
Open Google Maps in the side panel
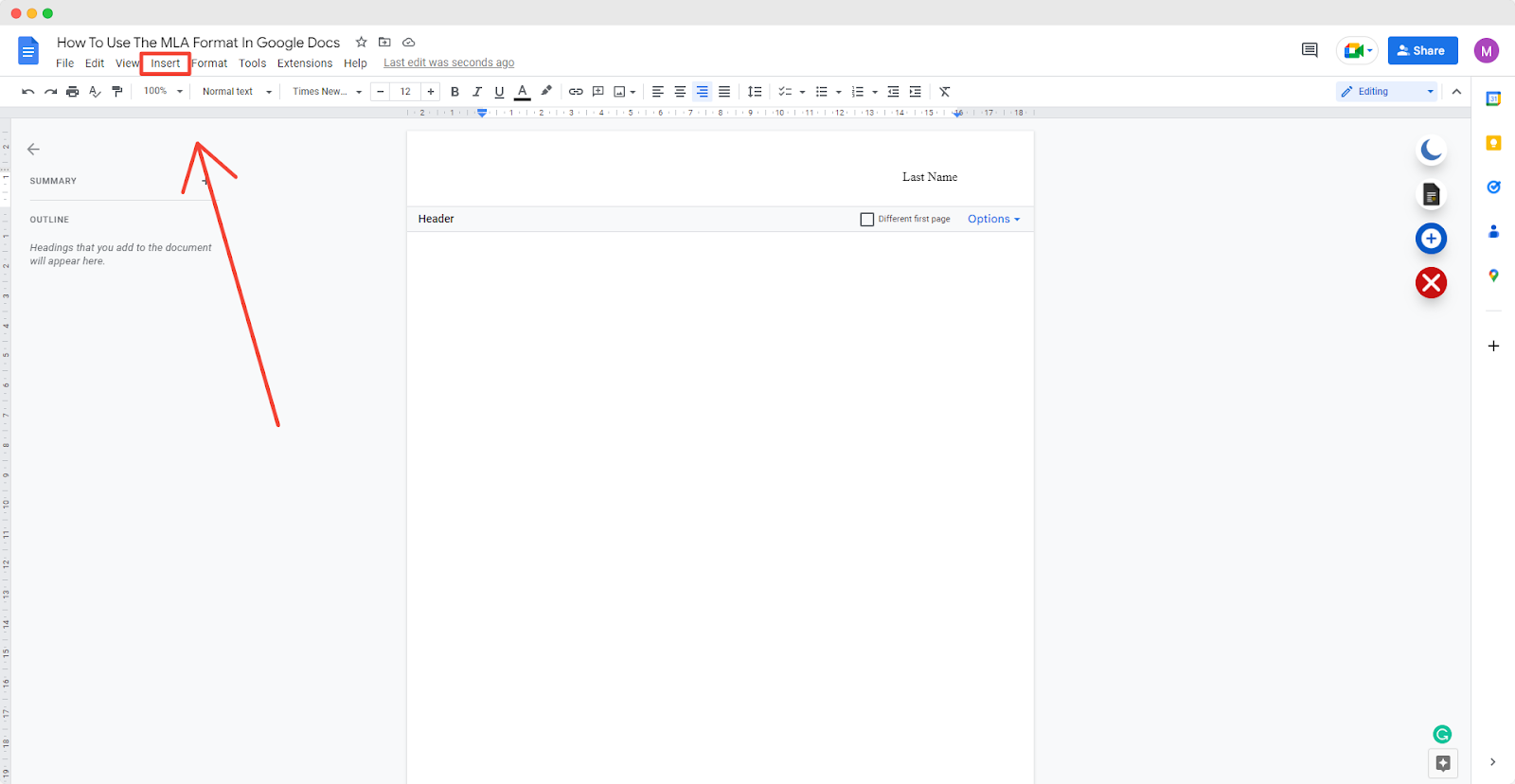click(1493, 276)
